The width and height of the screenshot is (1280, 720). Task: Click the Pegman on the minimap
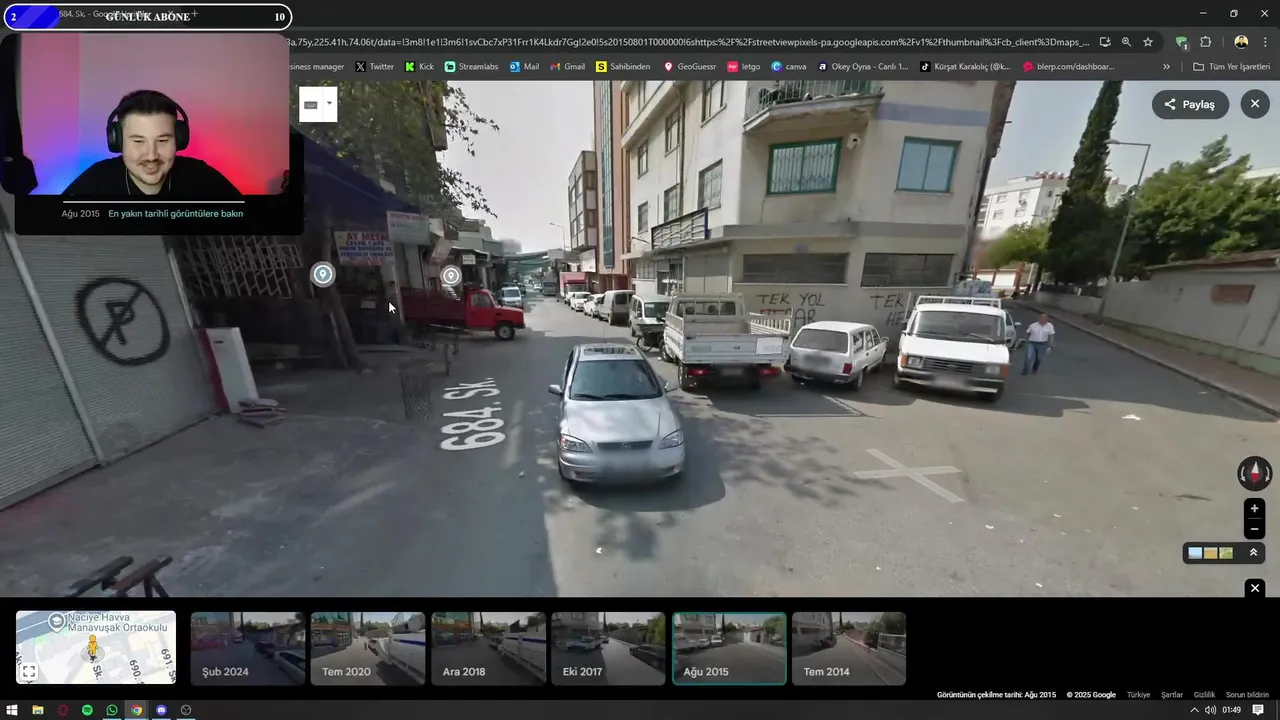click(92, 647)
